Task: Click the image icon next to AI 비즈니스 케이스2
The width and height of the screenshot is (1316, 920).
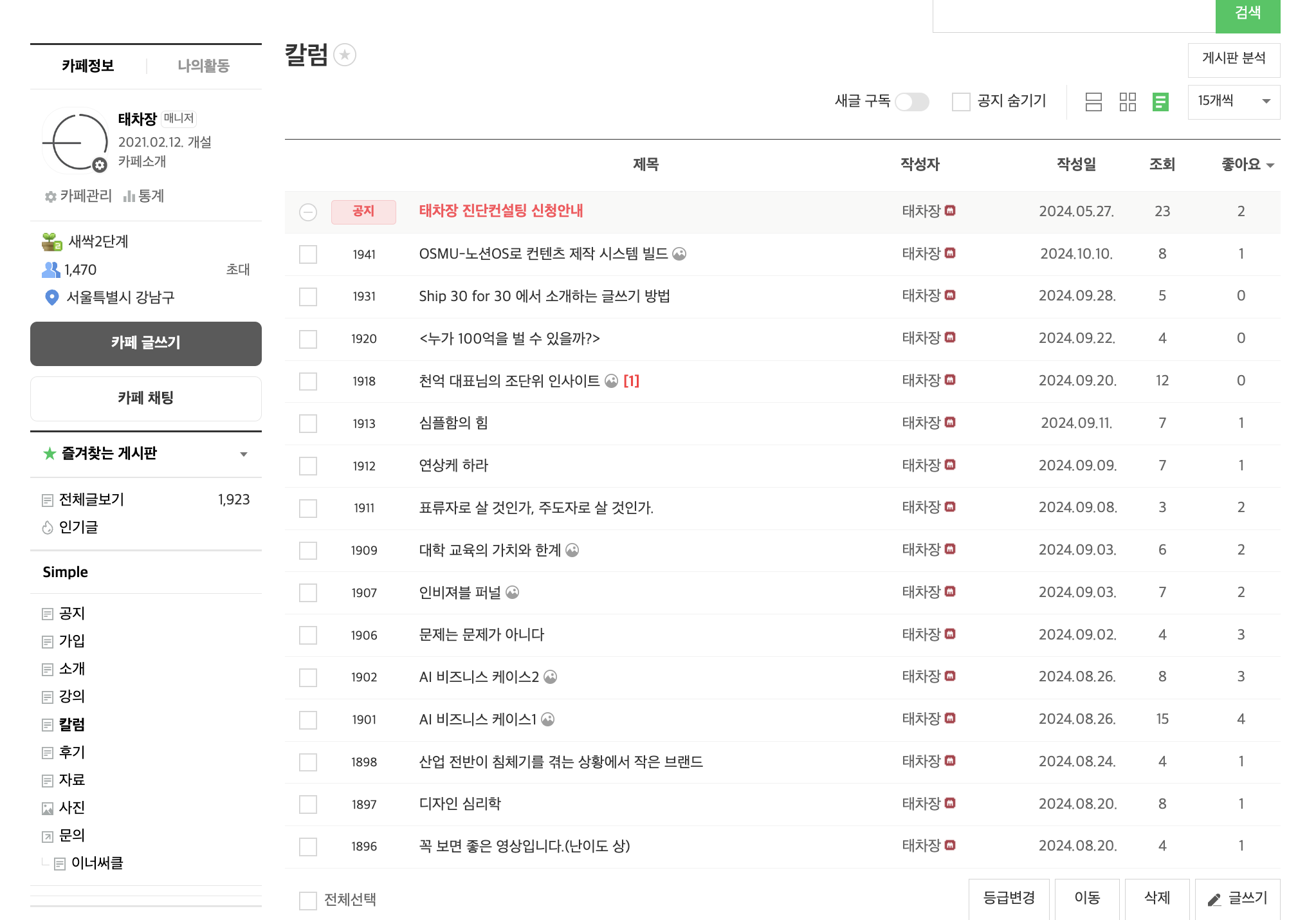Action: pos(550,677)
